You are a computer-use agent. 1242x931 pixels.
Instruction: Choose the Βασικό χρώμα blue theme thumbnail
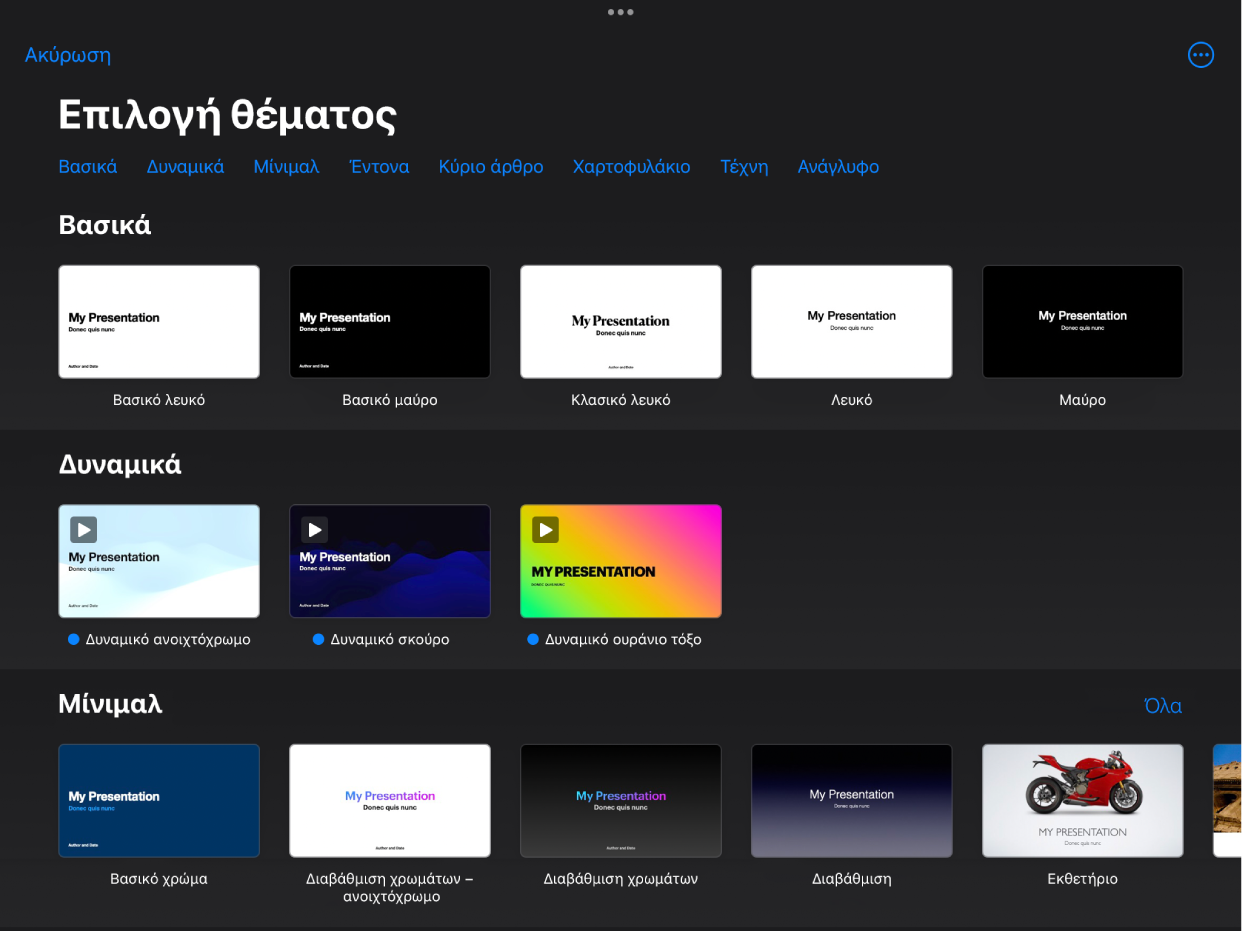tap(159, 801)
